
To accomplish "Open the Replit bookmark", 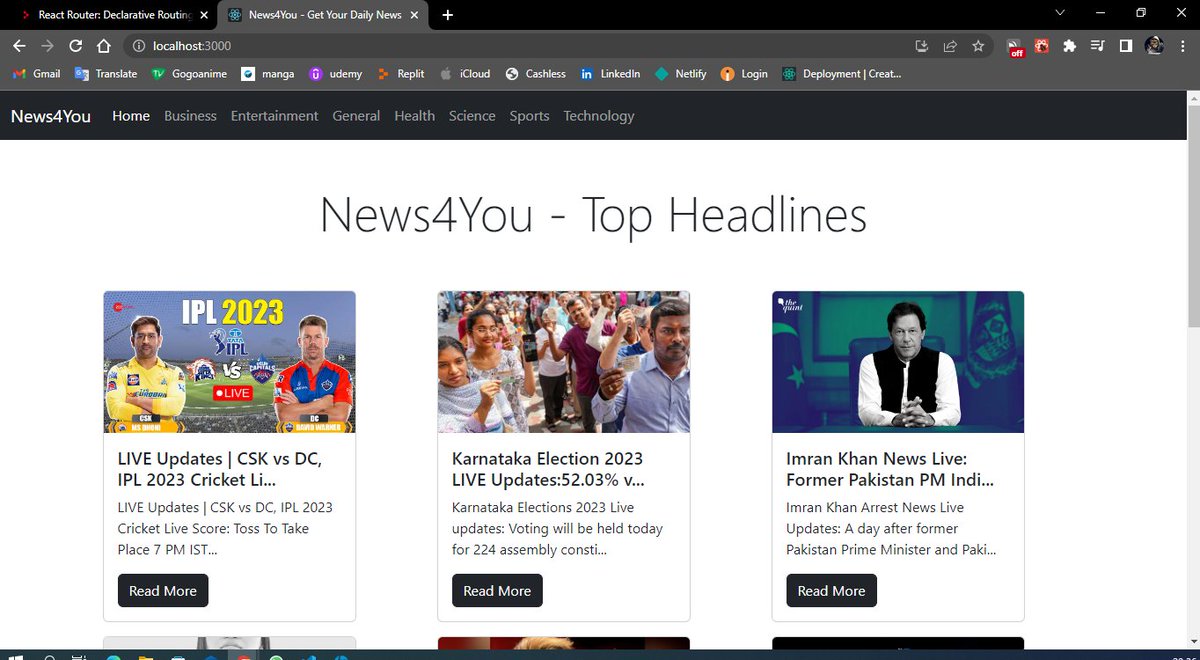I will (401, 74).
